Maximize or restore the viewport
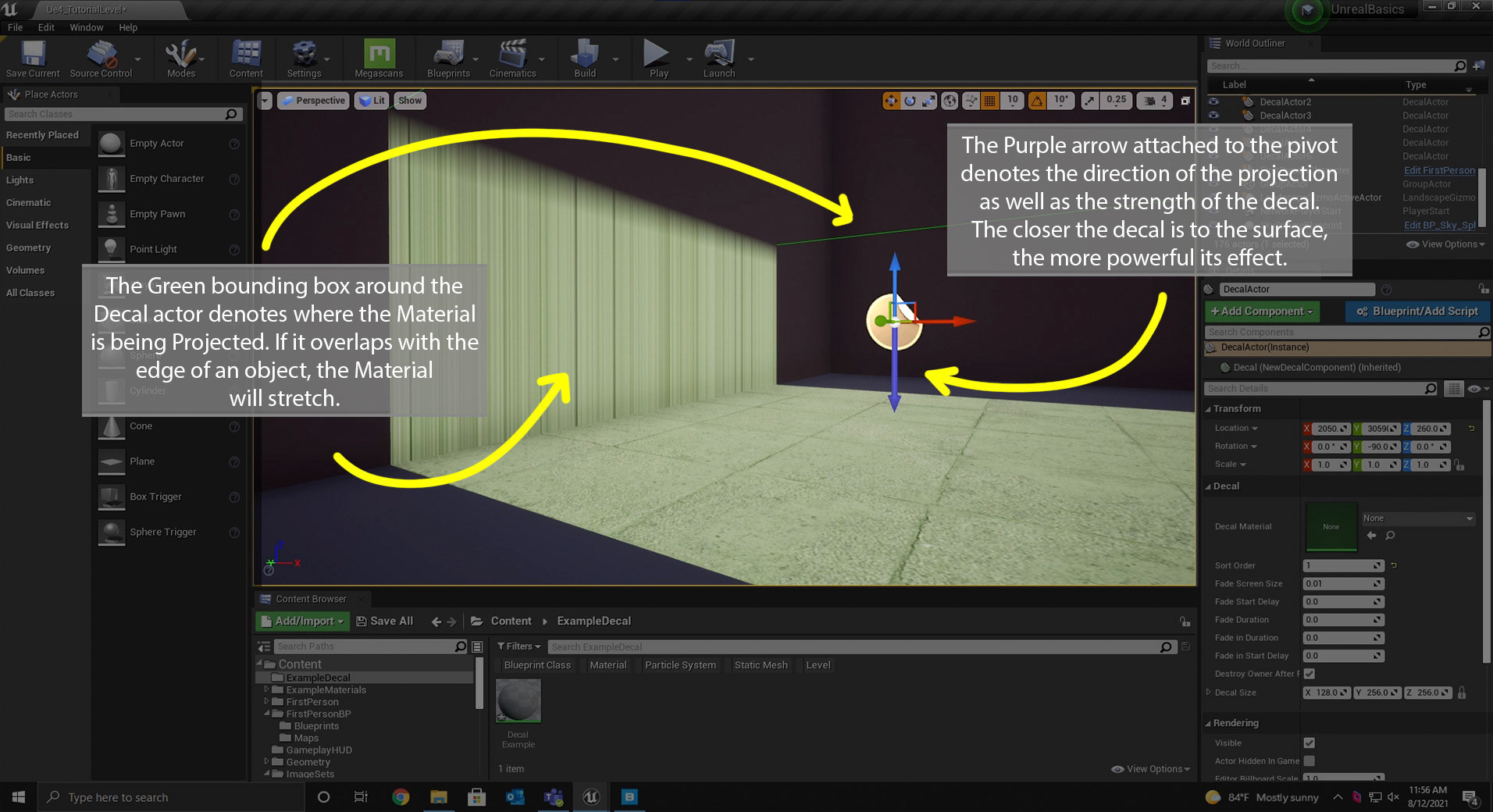This screenshot has height=812, width=1493. 1185,101
